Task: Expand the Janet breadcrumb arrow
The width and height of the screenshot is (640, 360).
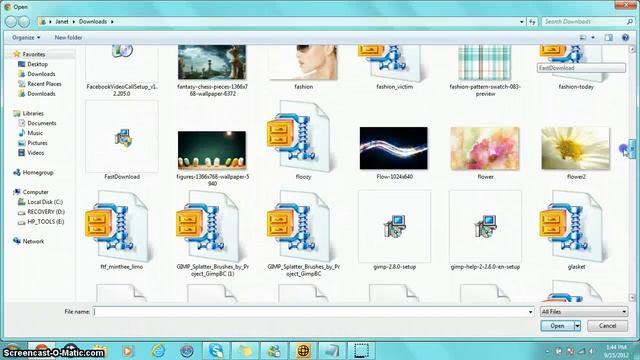Action: tap(74, 22)
